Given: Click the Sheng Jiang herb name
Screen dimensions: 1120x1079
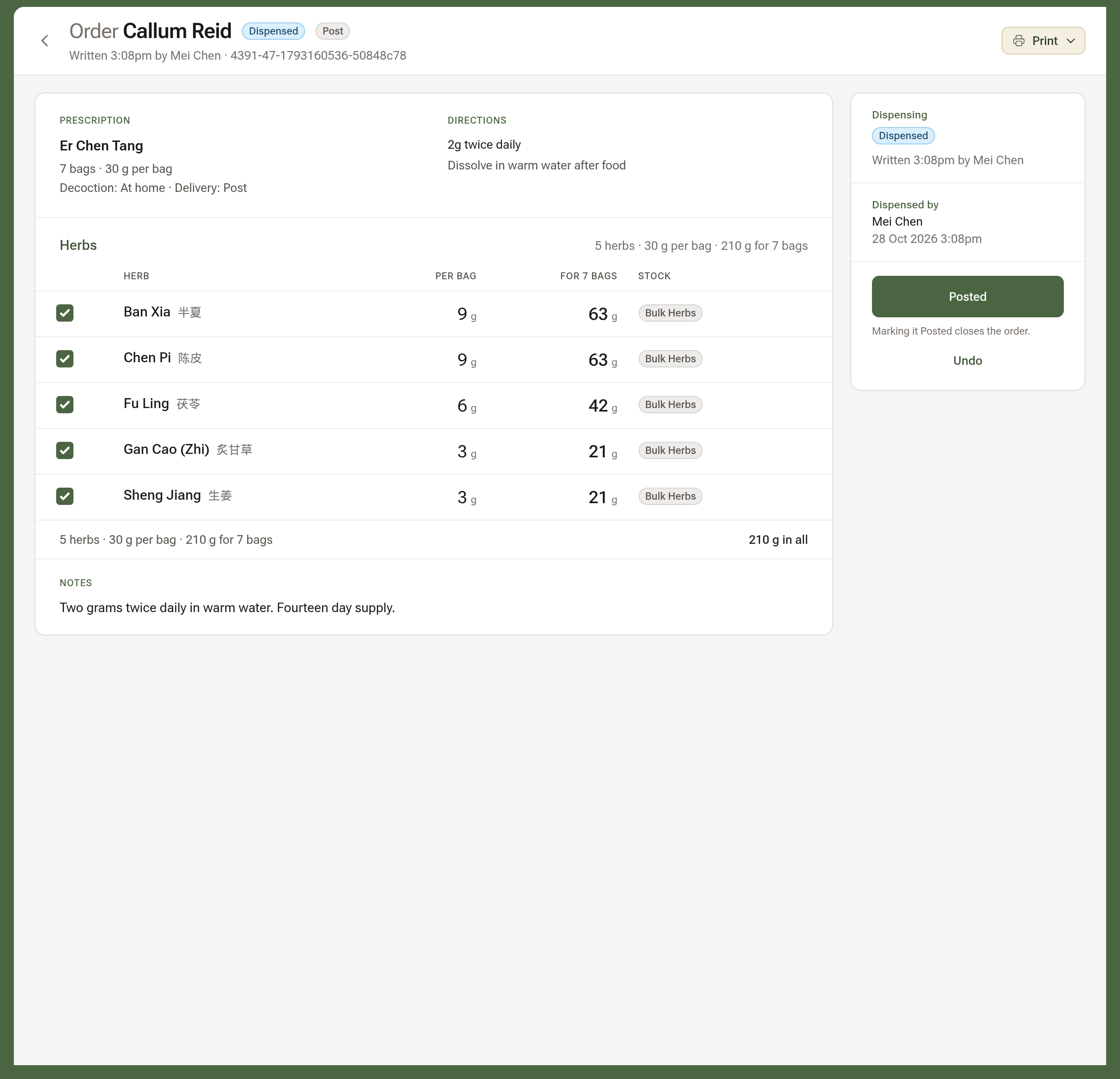Looking at the screenshot, I should pos(162,495).
